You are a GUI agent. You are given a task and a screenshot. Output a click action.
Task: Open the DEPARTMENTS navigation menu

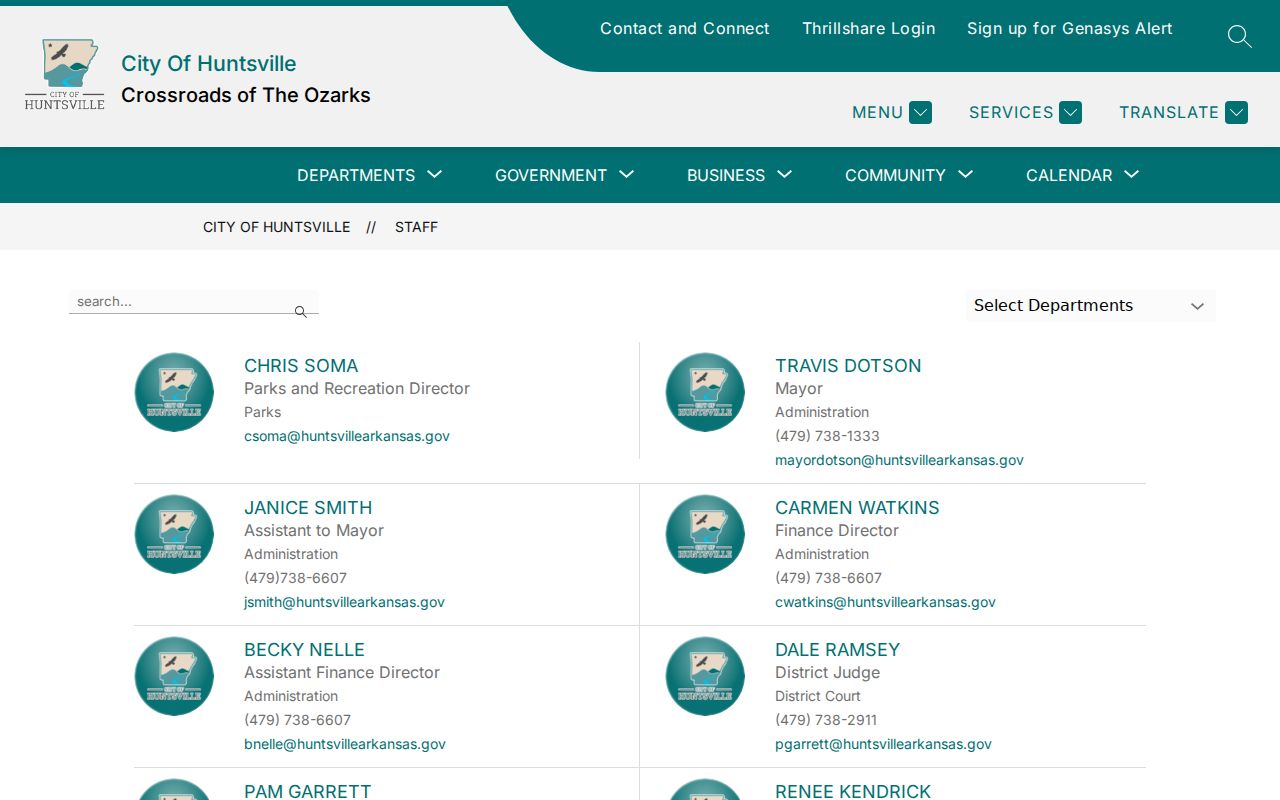click(x=370, y=175)
